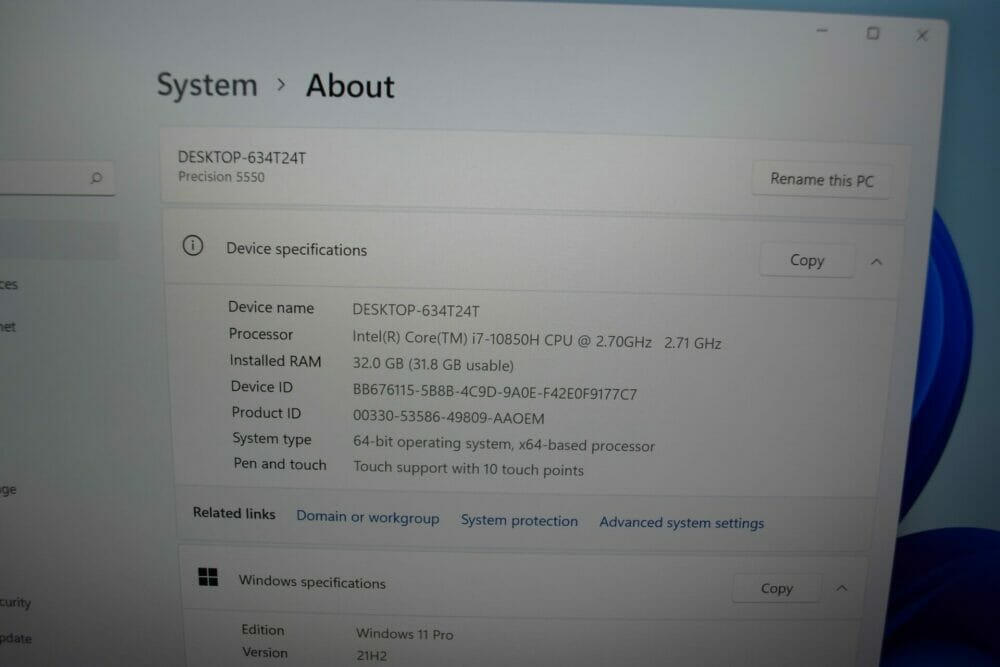Click the Device name label
This screenshot has width=1000, height=667.
(271, 307)
